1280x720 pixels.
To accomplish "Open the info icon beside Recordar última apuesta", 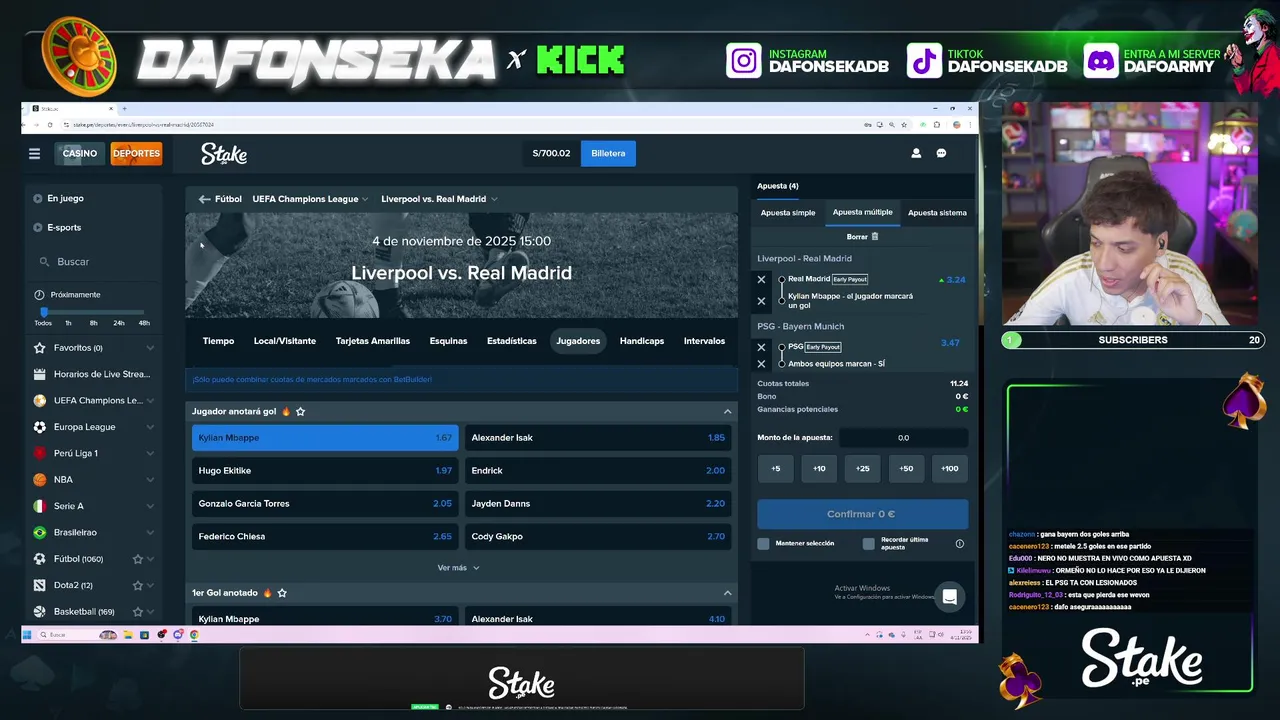I will [960, 543].
